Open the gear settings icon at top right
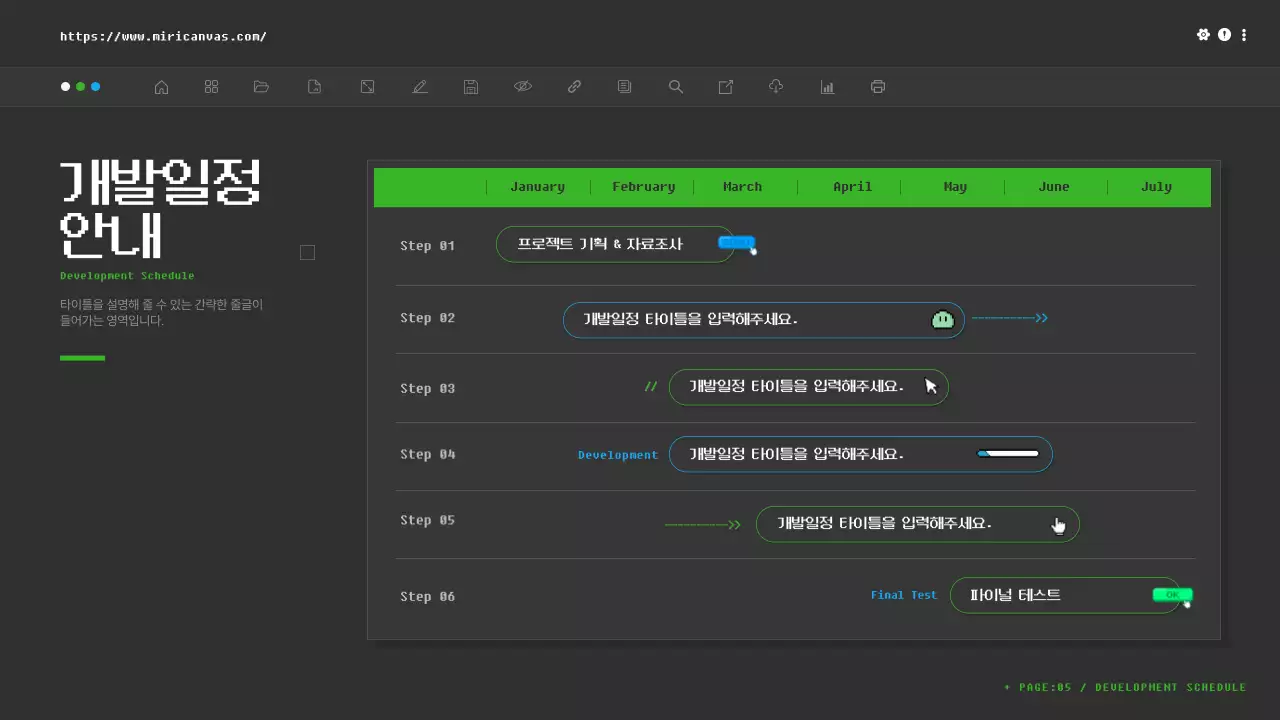The height and width of the screenshot is (720, 1280). 1203,35
